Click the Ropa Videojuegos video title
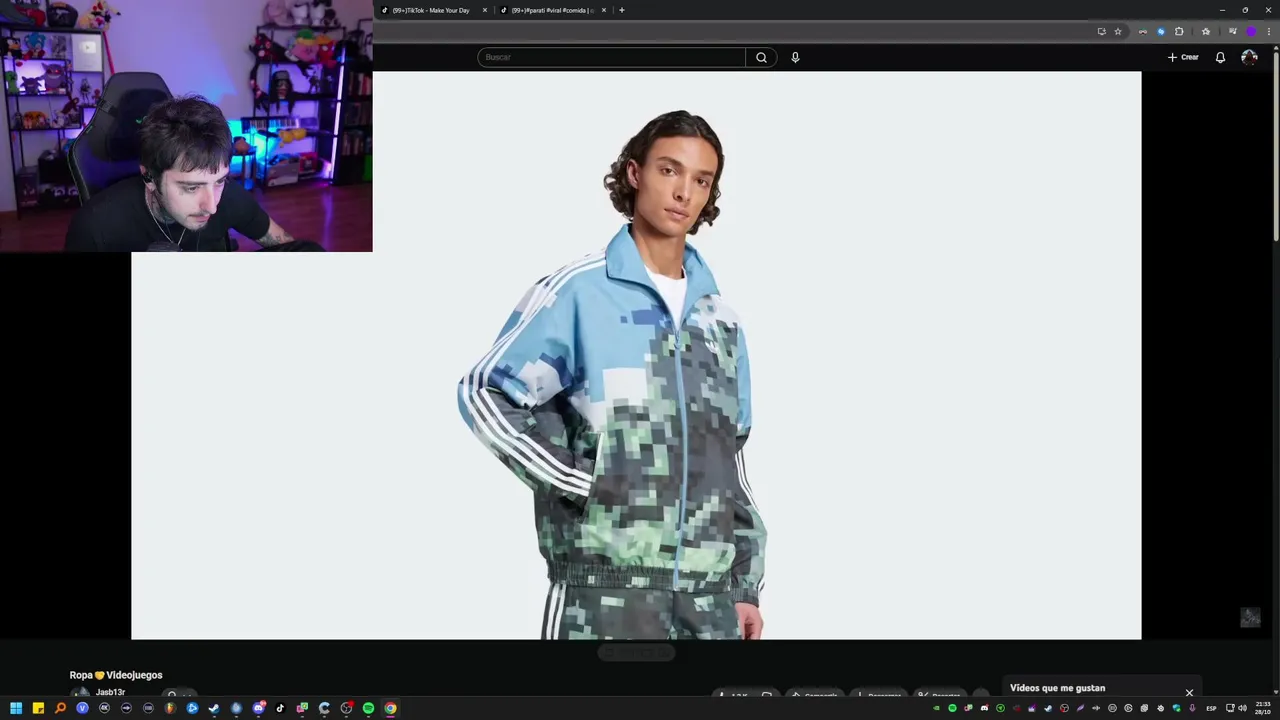This screenshot has height=720, width=1280. point(116,675)
